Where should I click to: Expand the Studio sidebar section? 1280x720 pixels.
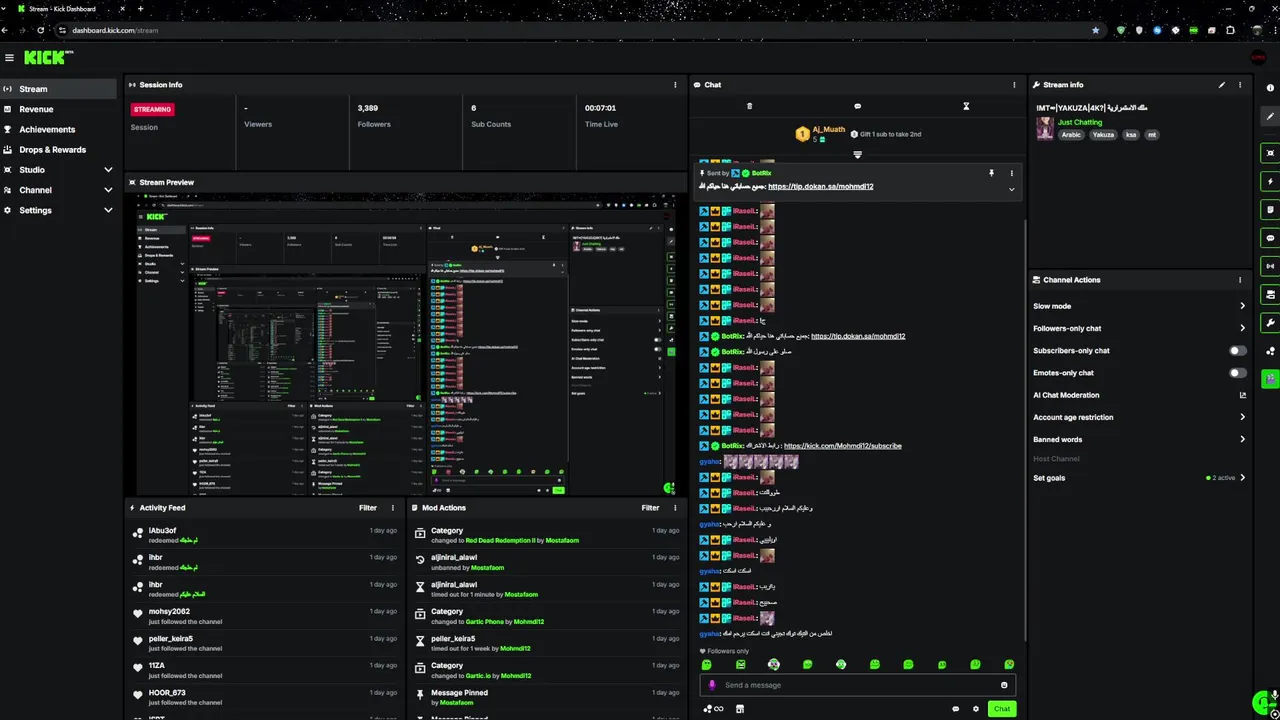coord(108,170)
